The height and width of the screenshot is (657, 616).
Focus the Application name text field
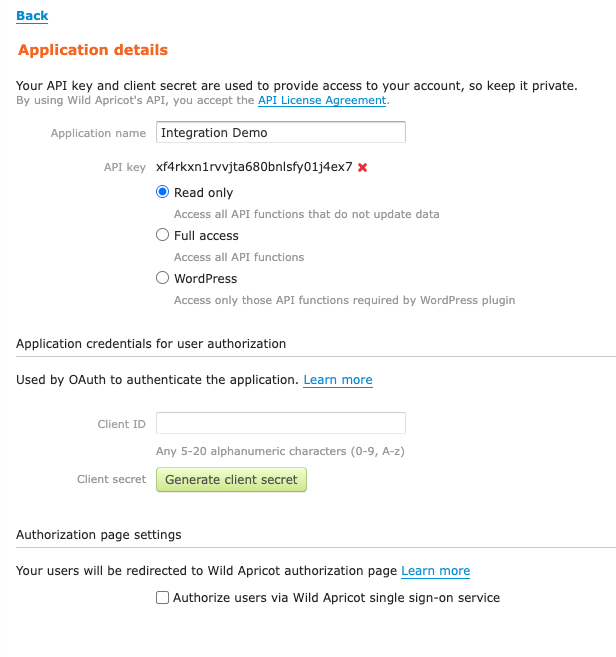pyautogui.click(x=281, y=132)
